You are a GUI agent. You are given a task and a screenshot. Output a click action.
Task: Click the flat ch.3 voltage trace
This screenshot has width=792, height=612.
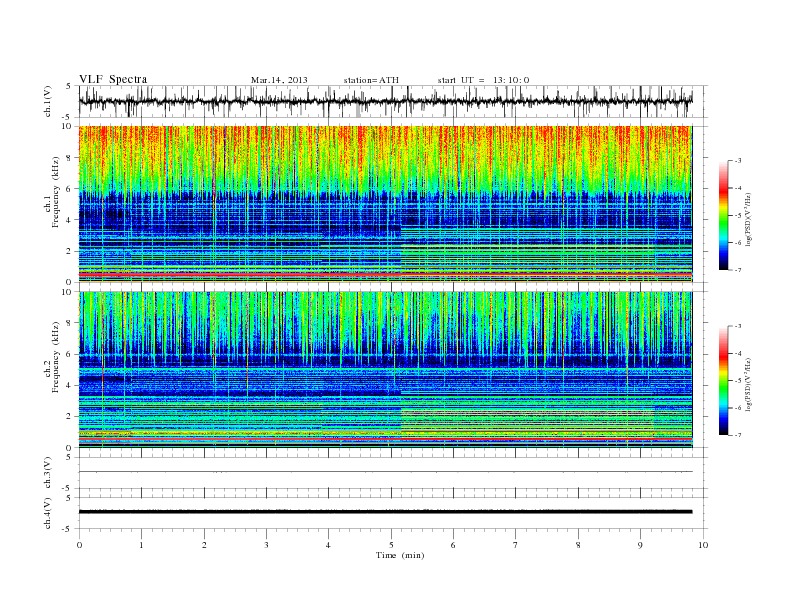click(x=385, y=472)
